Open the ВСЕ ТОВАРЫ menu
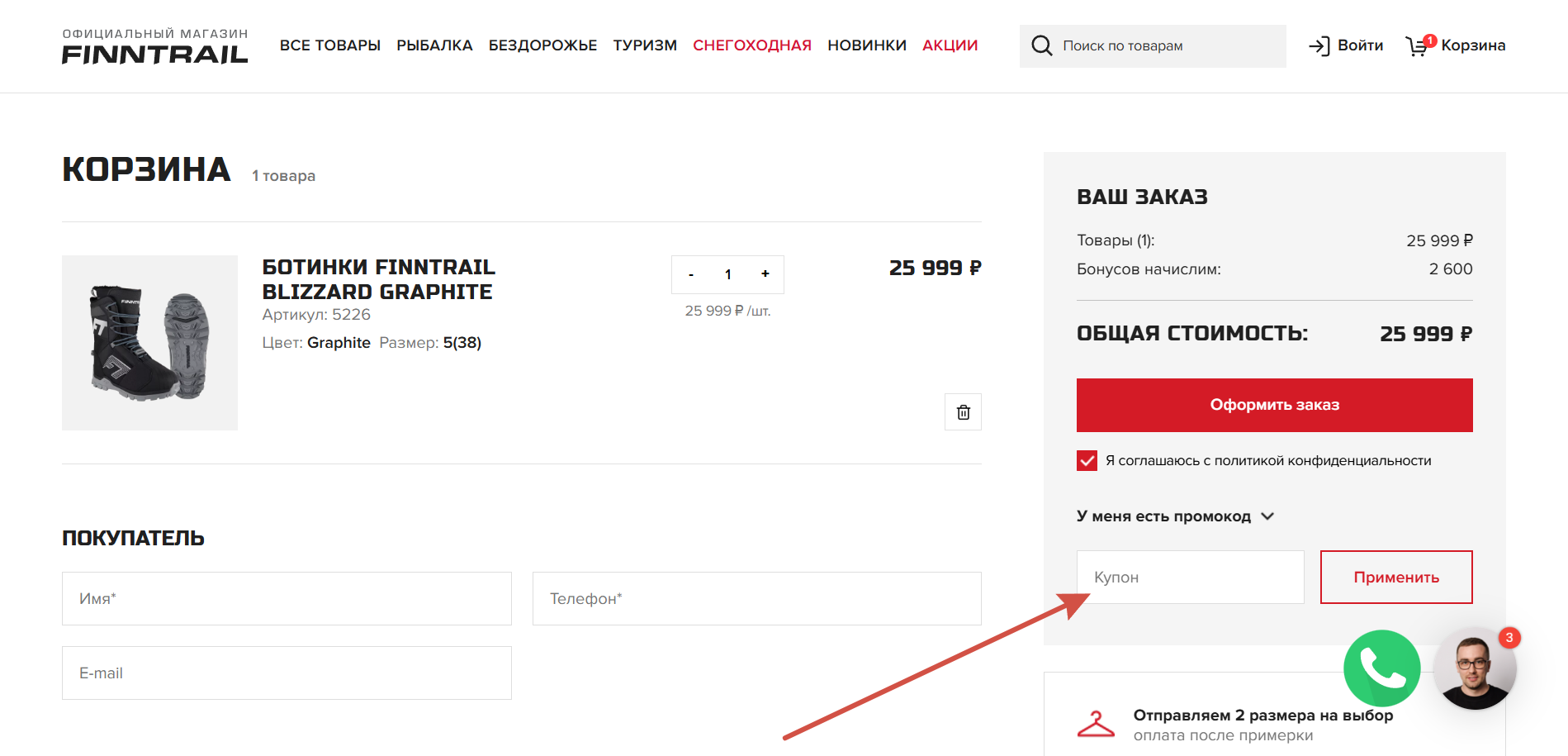 (330, 45)
